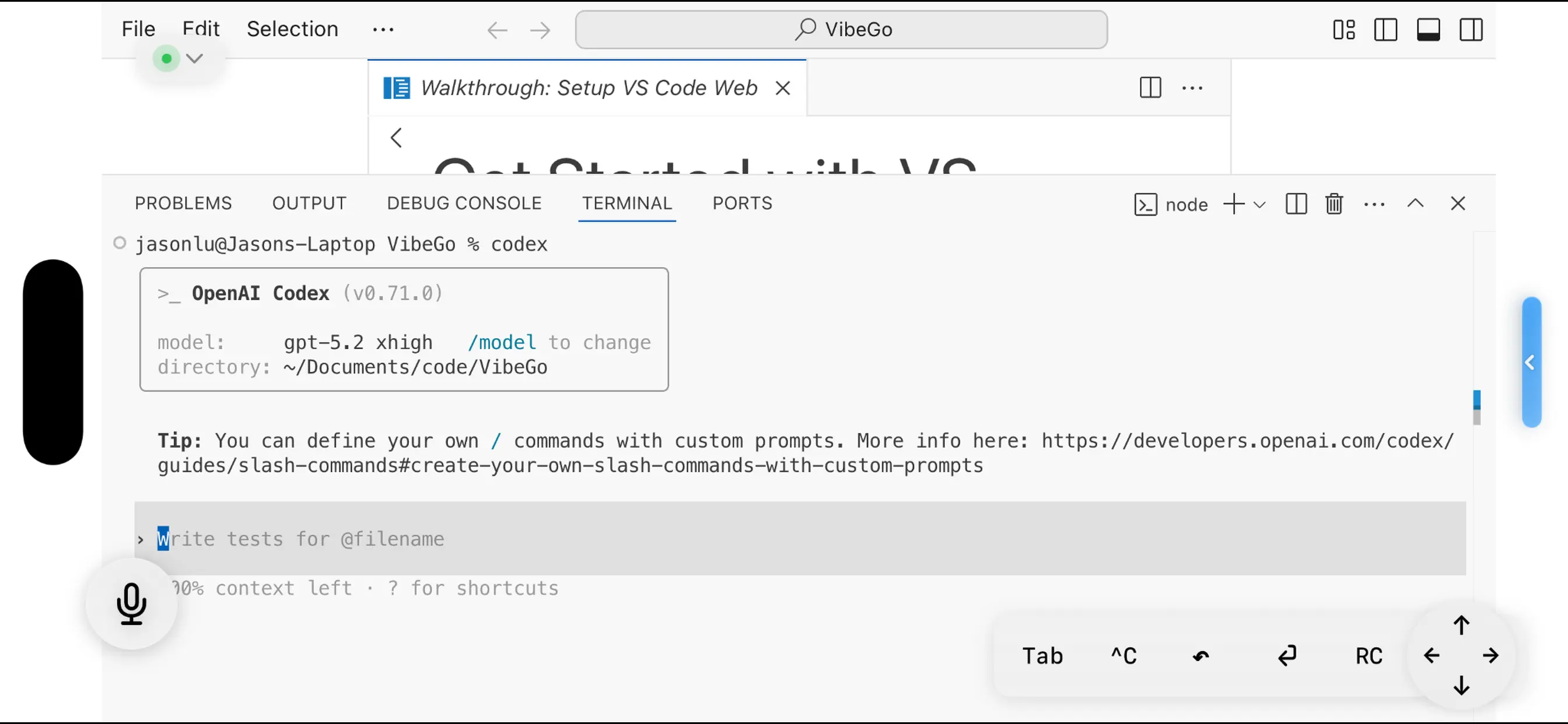
Task: Expand the green status dot chevron
Action: (194, 58)
